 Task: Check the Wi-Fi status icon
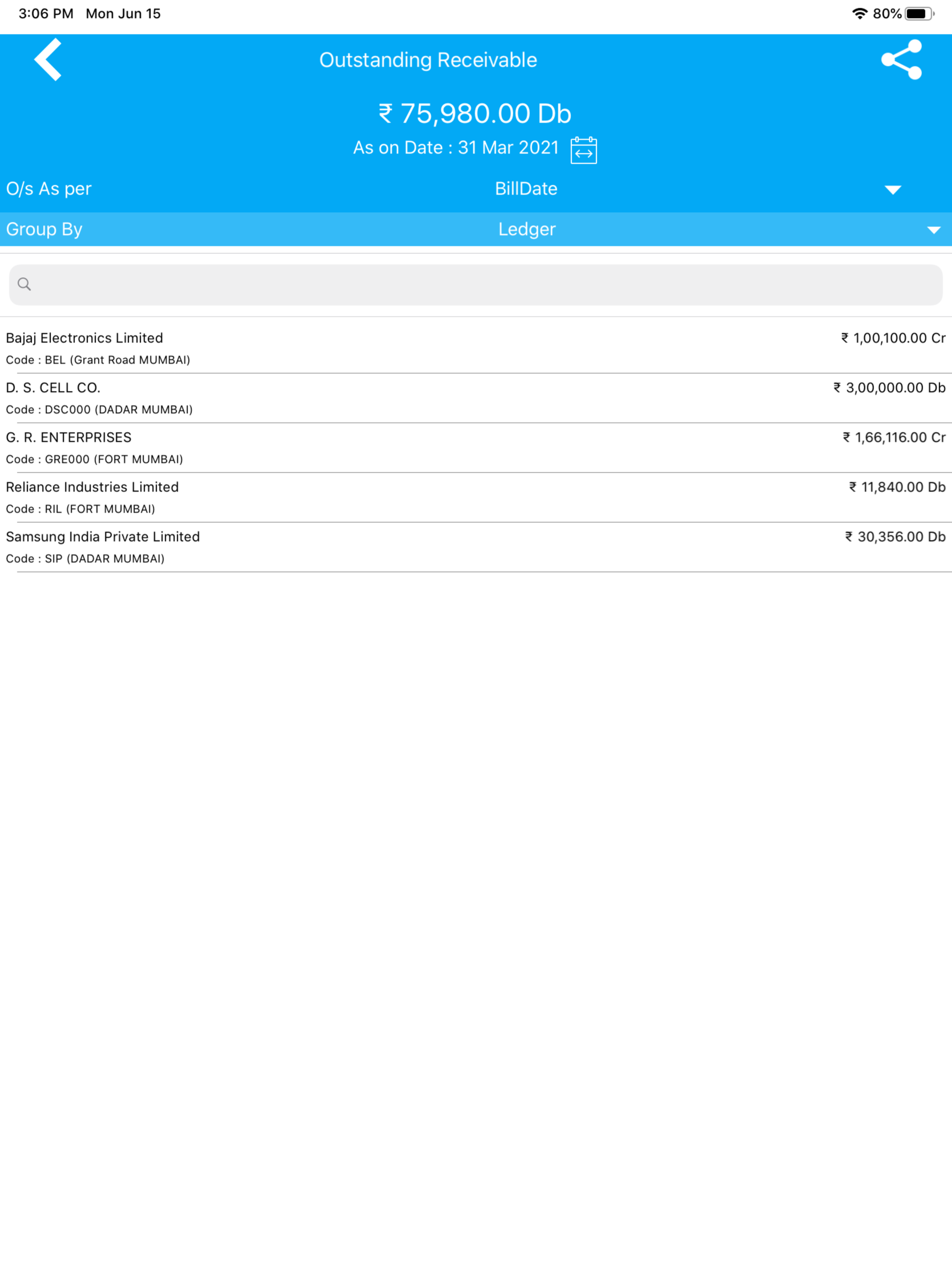coord(859,14)
